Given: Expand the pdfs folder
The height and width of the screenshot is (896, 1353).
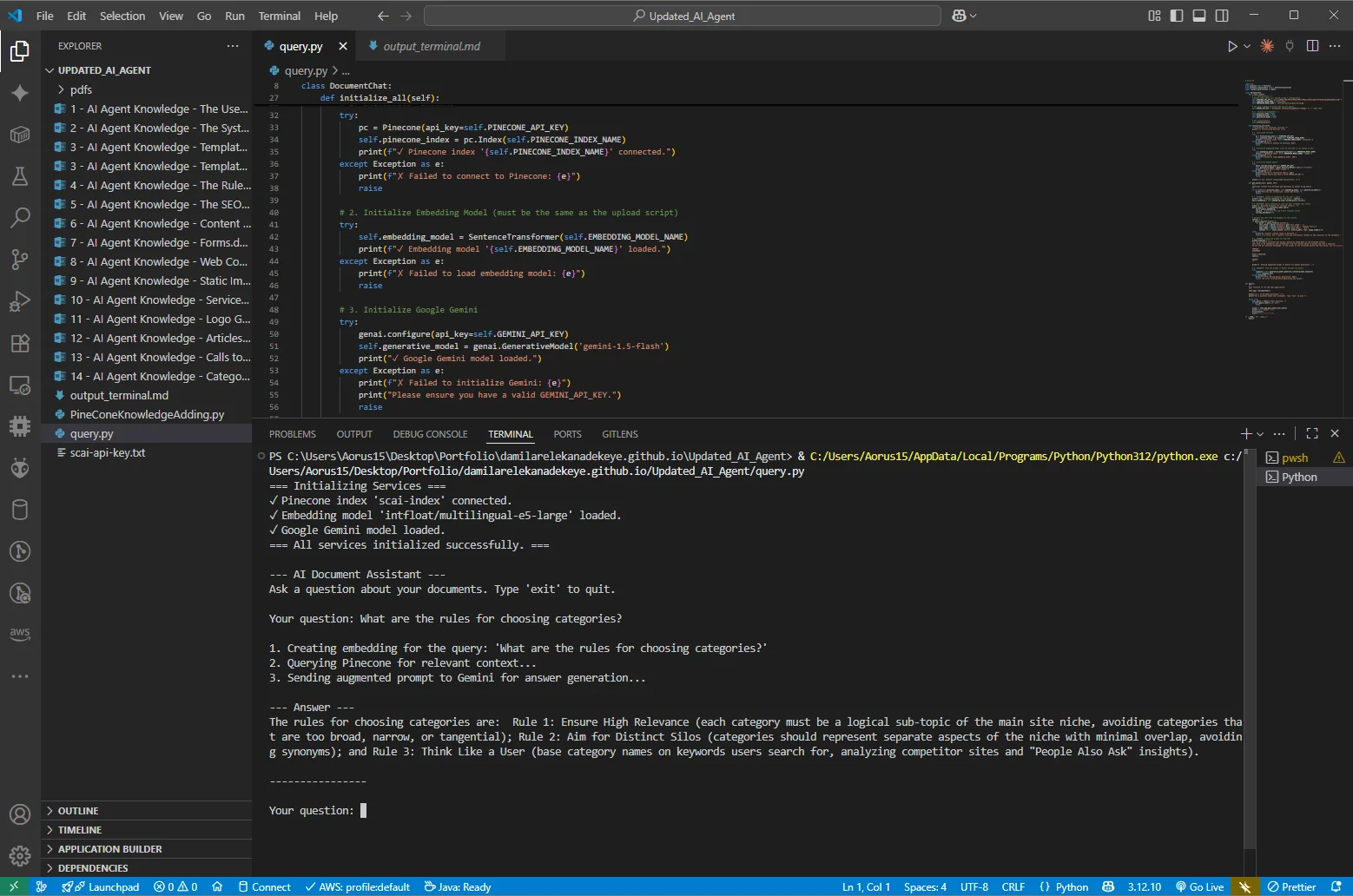Looking at the screenshot, I should pyautogui.click(x=81, y=89).
